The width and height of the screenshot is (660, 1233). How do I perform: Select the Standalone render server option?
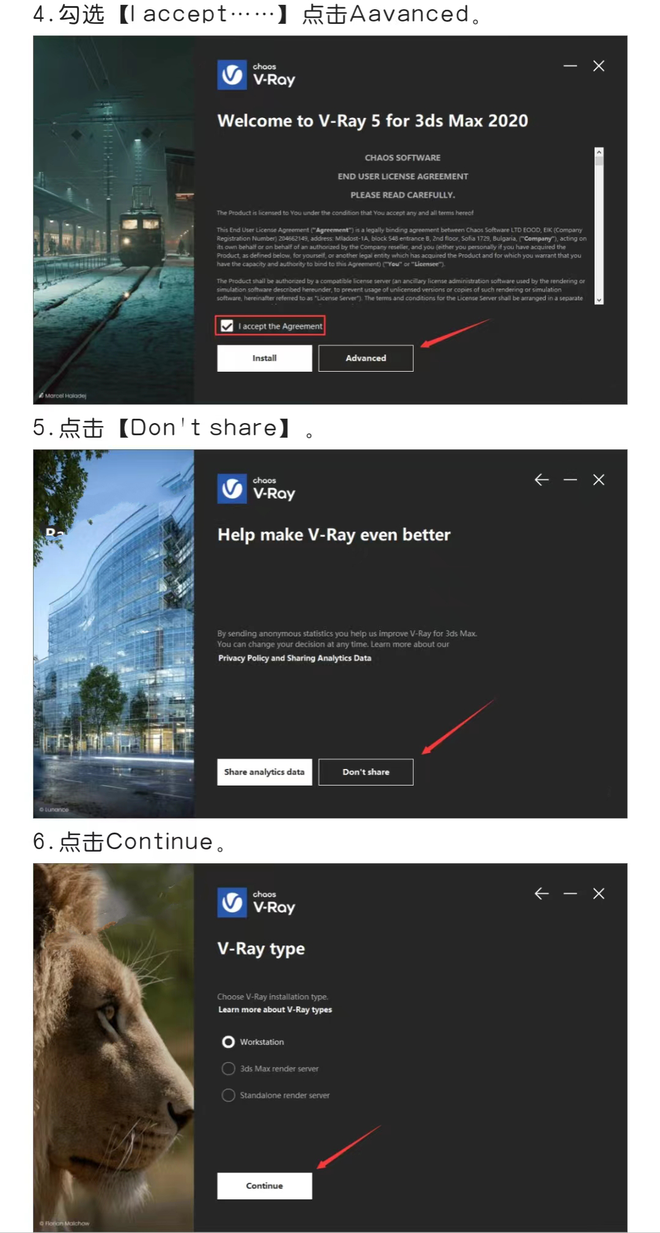[228, 1096]
